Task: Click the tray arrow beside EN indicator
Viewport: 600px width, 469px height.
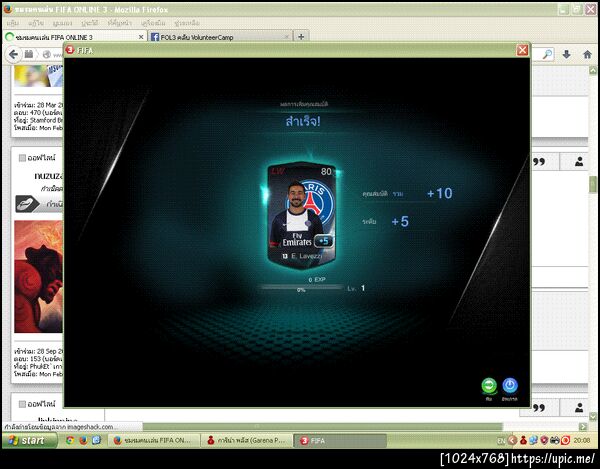Action: click(x=512, y=441)
